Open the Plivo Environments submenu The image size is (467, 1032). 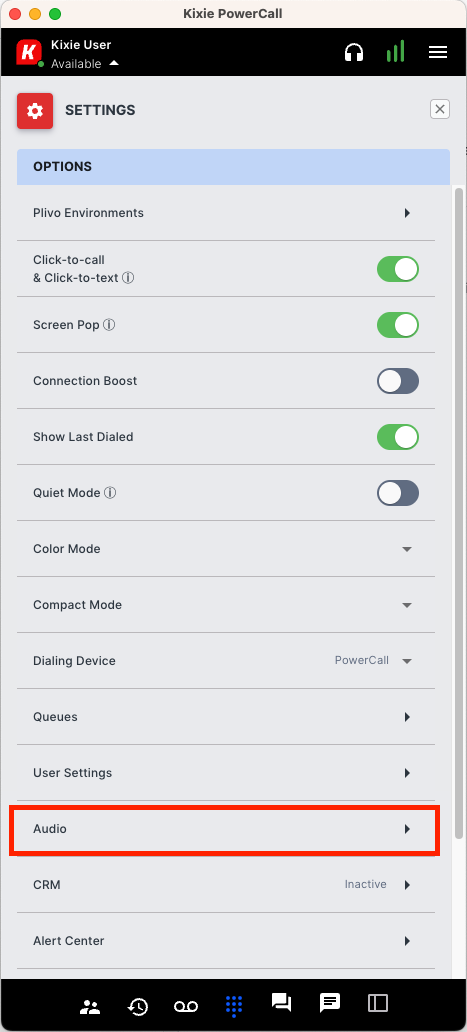[226, 213]
